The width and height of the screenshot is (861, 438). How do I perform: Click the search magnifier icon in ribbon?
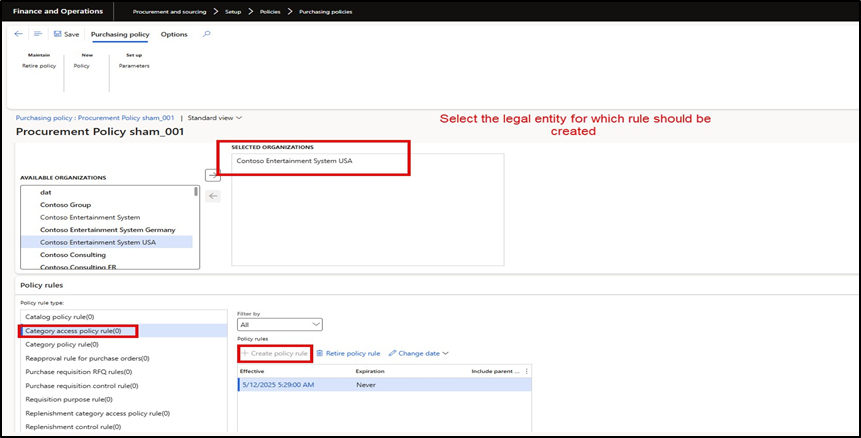[x=207, y=34]
